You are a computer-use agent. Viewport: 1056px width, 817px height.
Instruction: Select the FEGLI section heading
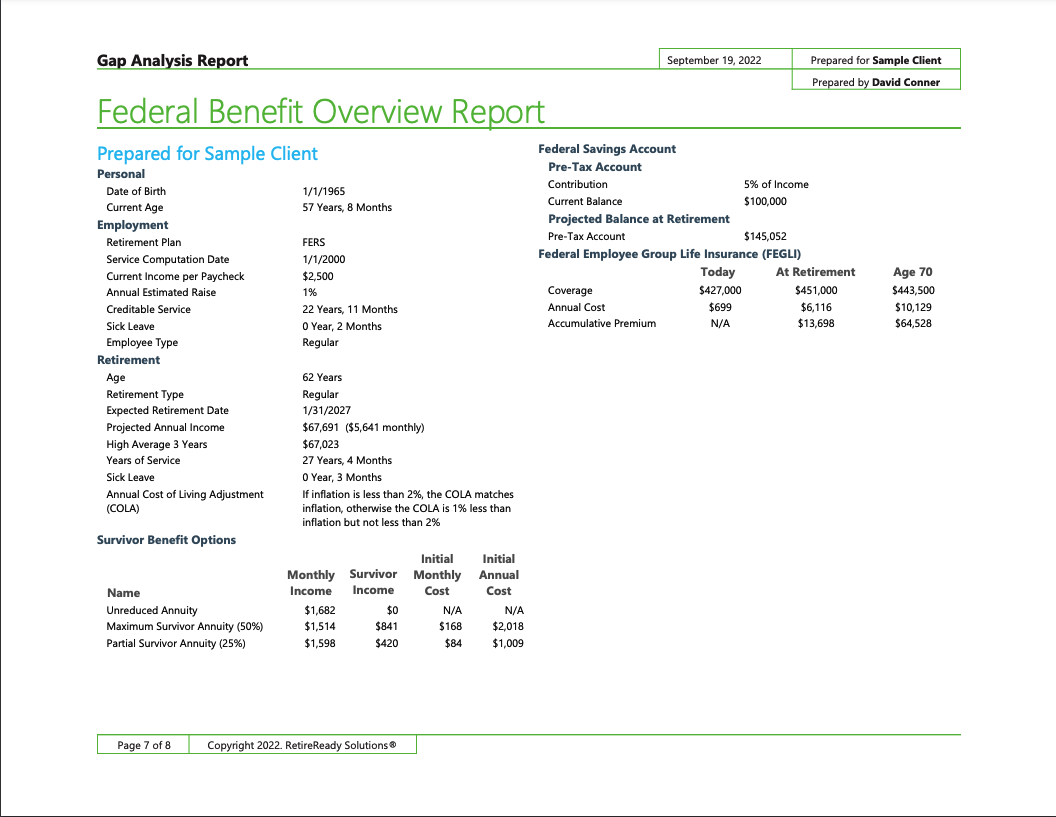(x=669, y=254)
